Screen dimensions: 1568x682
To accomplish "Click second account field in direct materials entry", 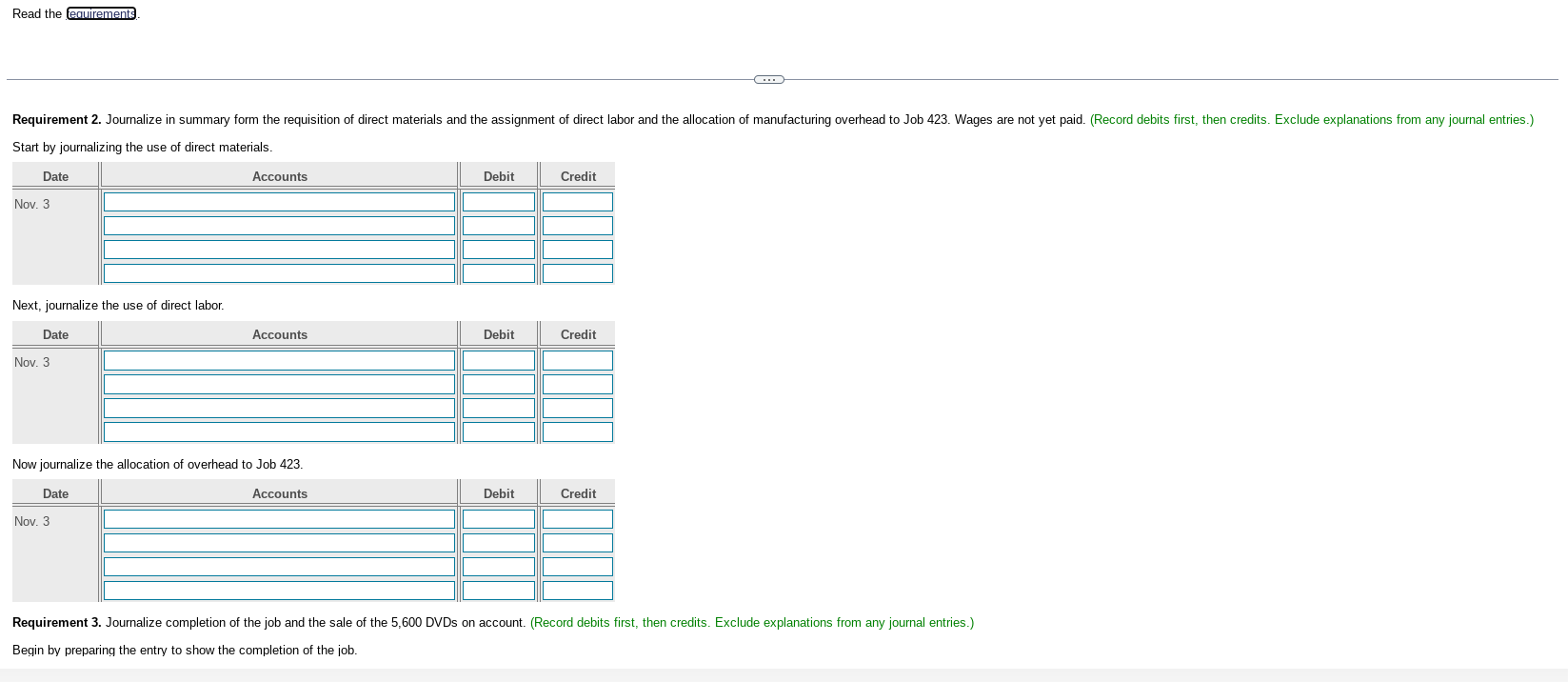I will coord(279,226).
